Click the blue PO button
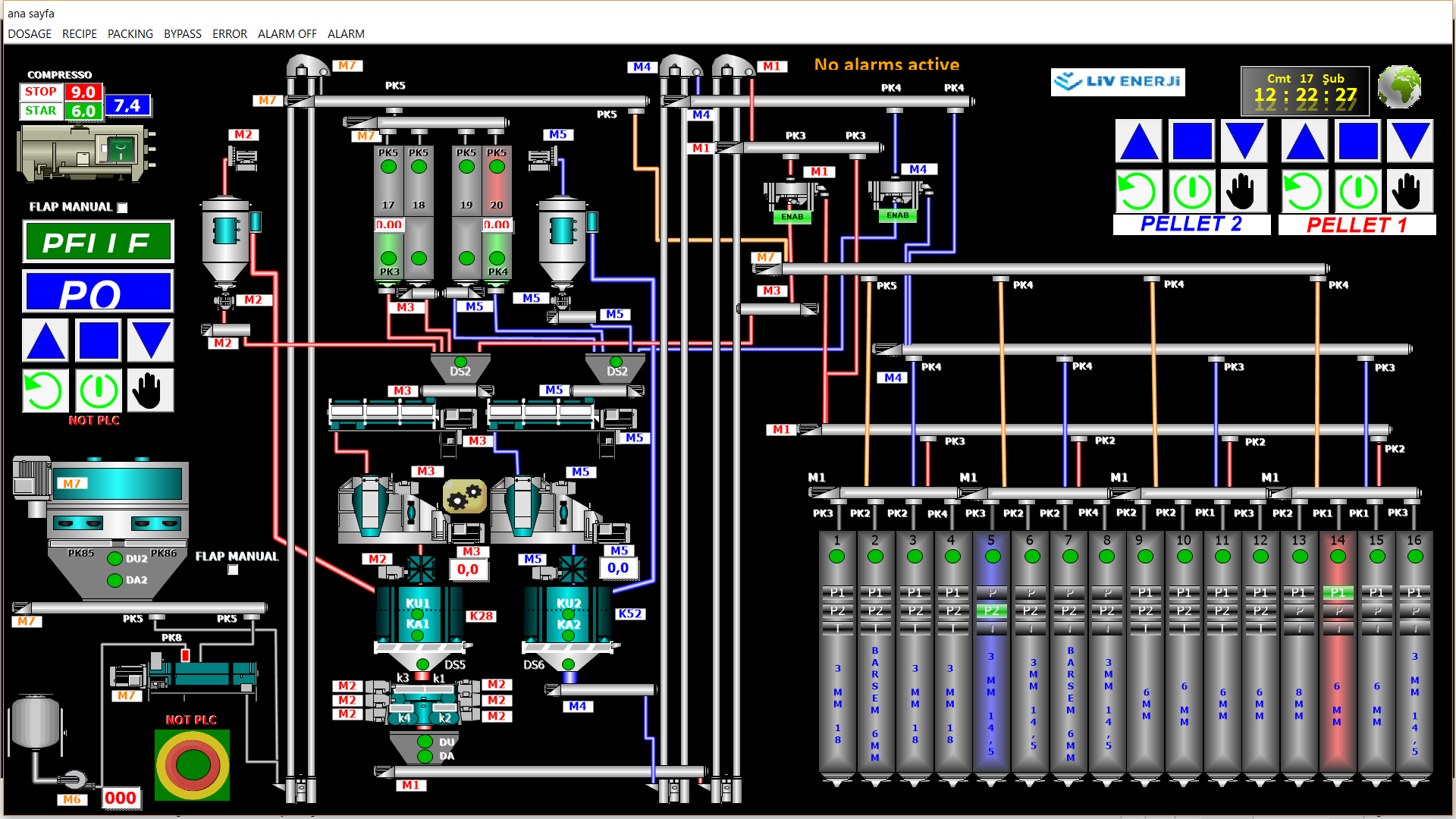This screenshot has height=819, width=1456. (98, 292)
